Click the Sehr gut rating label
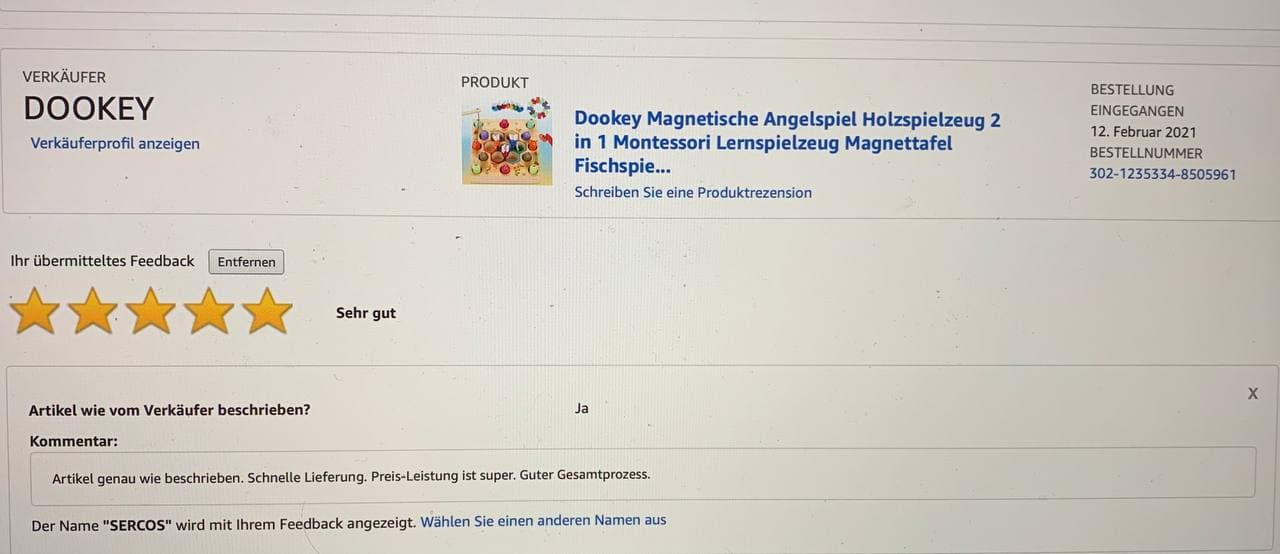 [366, 313]
